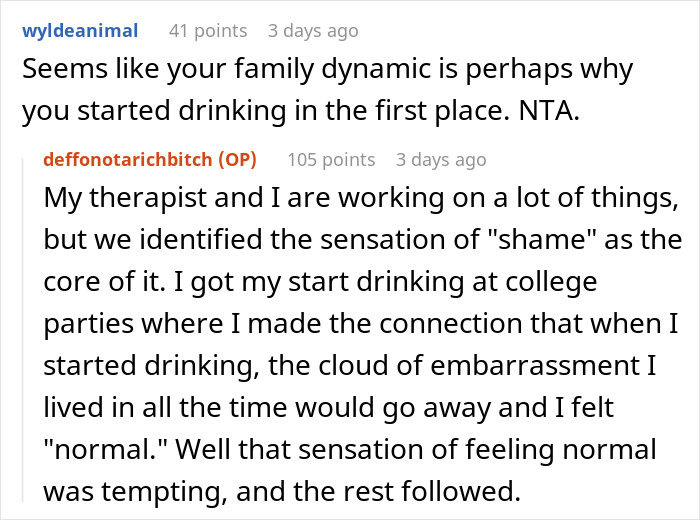700x520 pixels.
Task: Open the wyldeanimal comment's 3 days ago timestamp
Action: (x=313, y=31)
